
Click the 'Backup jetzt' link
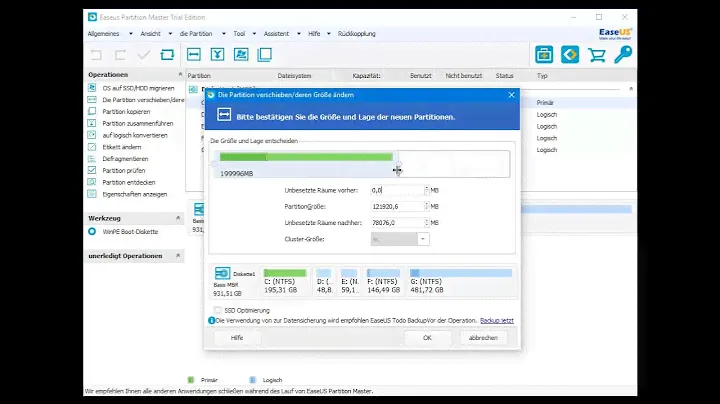tap(497, 320)
